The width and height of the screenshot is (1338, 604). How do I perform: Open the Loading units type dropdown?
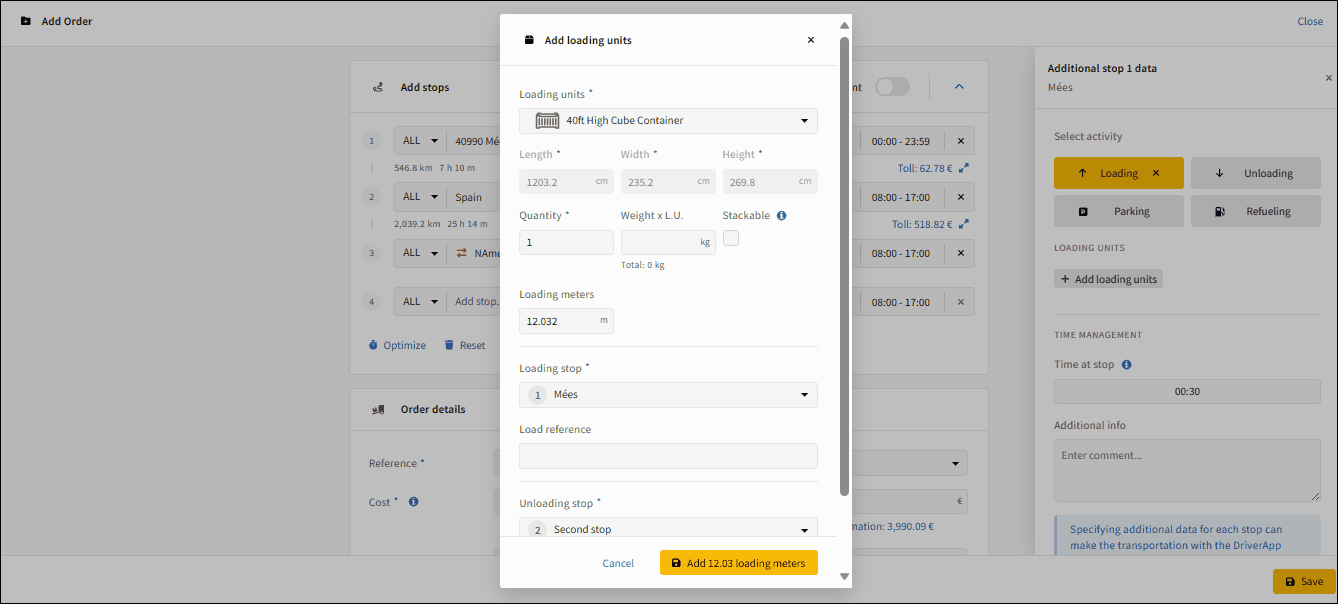click(668, 121)
